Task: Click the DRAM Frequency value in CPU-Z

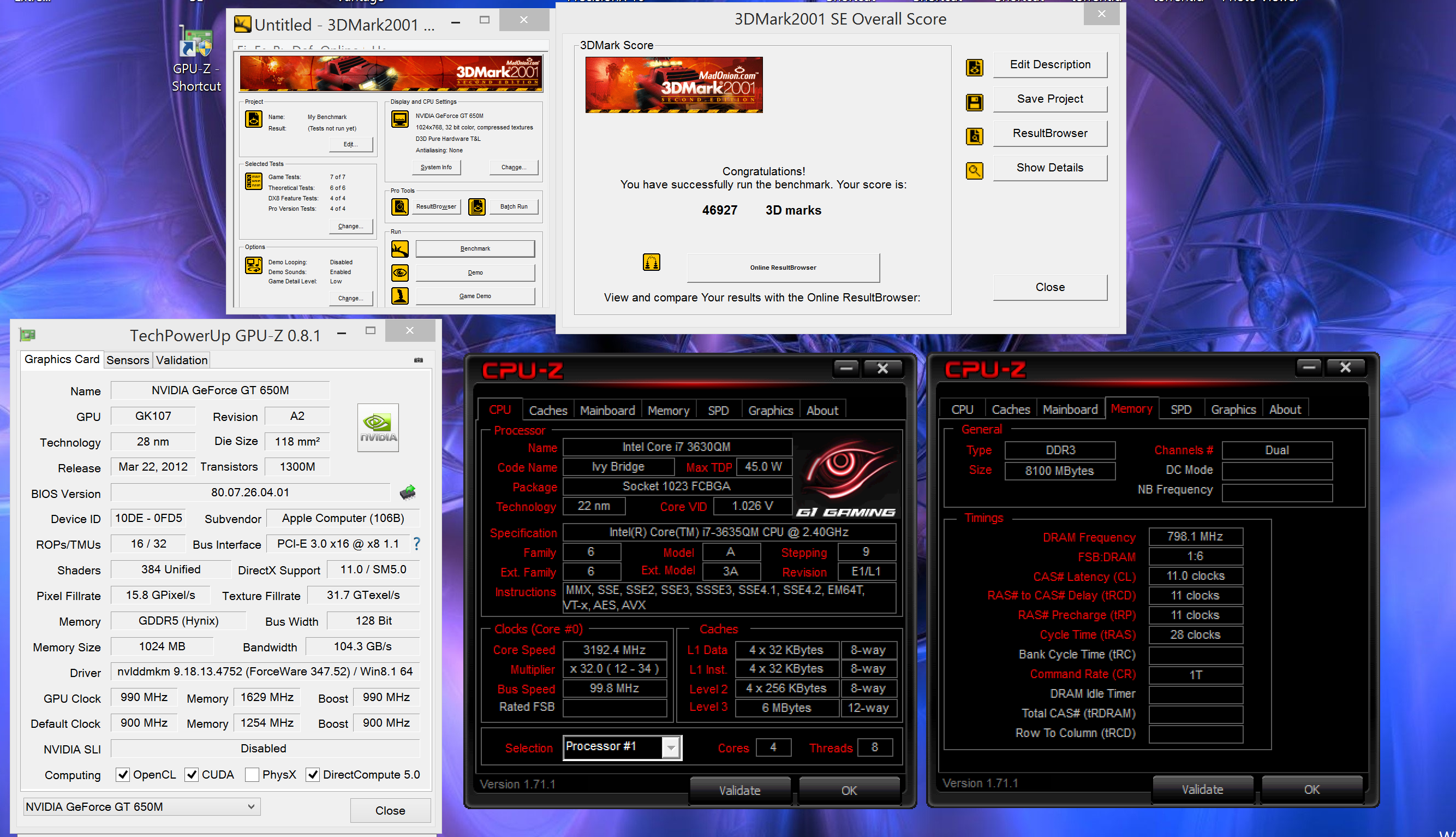Action: click(1195, 536)
